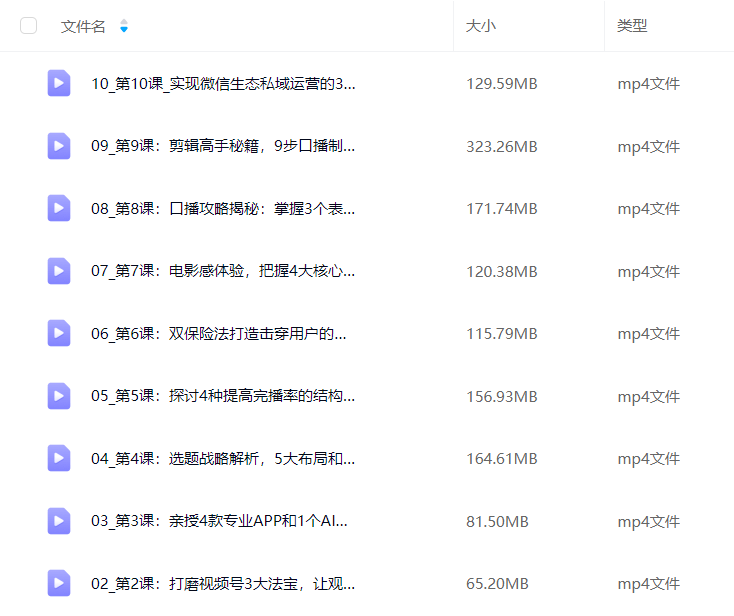Select the 大小 column header
The width and height of the screenshot is (734, 616).
click(481, 26)
